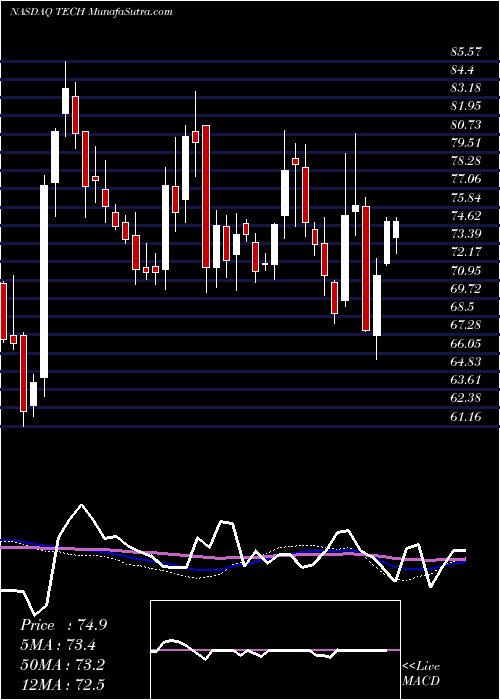
Task: Click the 'NASDAQ TECH MunafaSutra.com' title text
Action: tap(91, 12)
